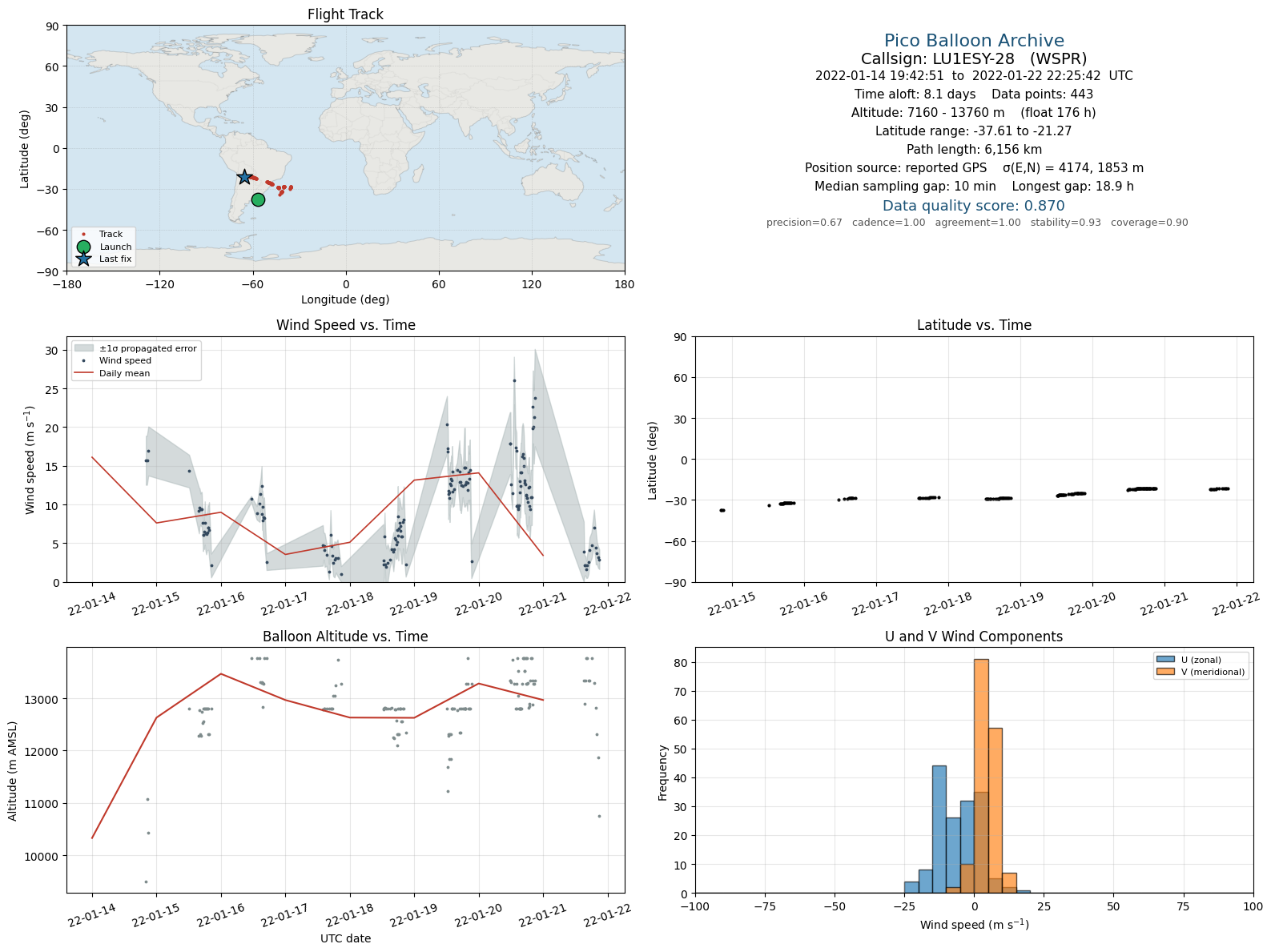Click the 'Last fix' legend label

click(x=115, y=259)
